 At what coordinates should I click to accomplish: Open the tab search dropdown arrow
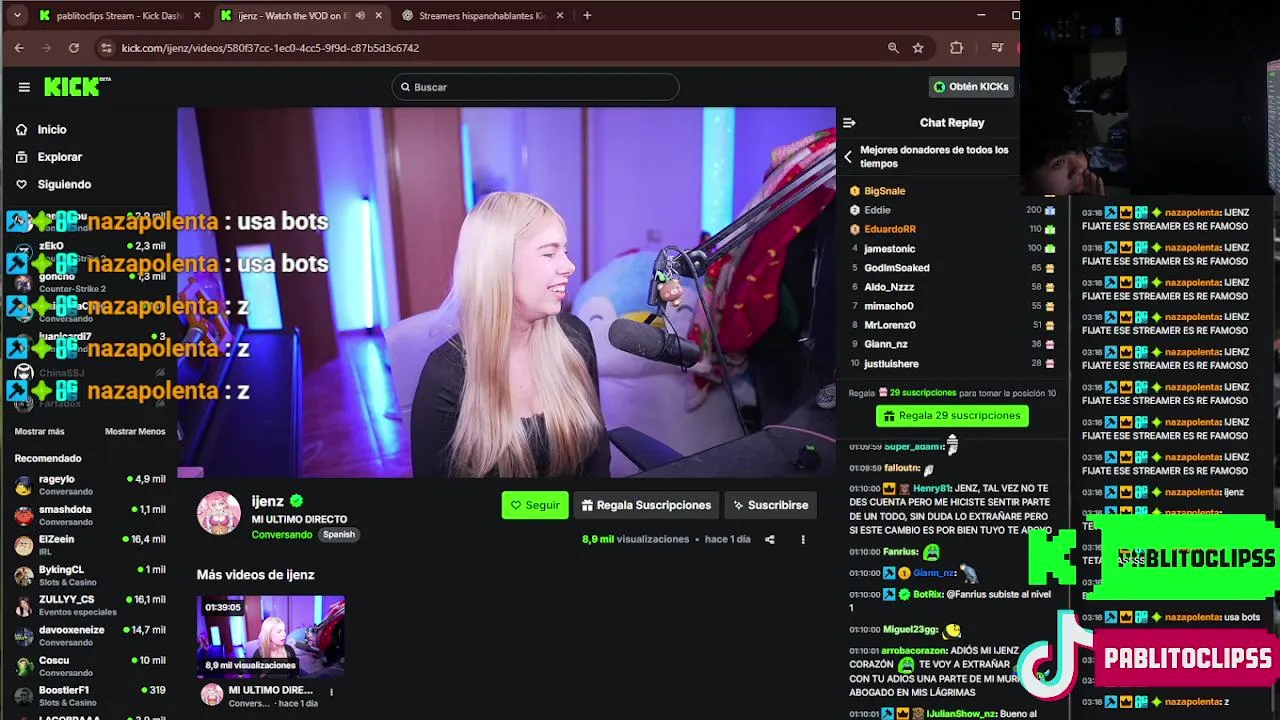coord(17,15)
